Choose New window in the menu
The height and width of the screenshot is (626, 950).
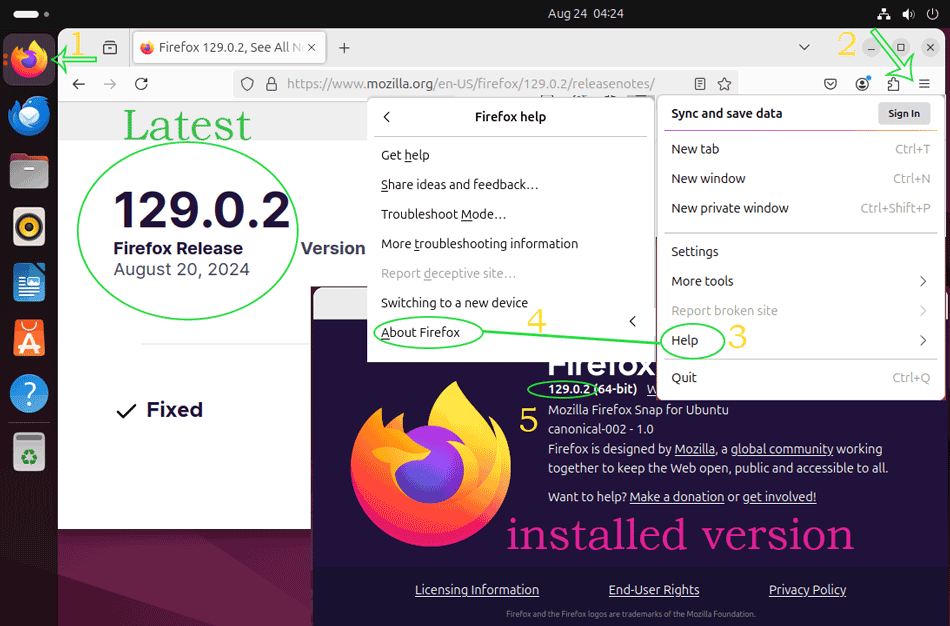click(800, 179)
